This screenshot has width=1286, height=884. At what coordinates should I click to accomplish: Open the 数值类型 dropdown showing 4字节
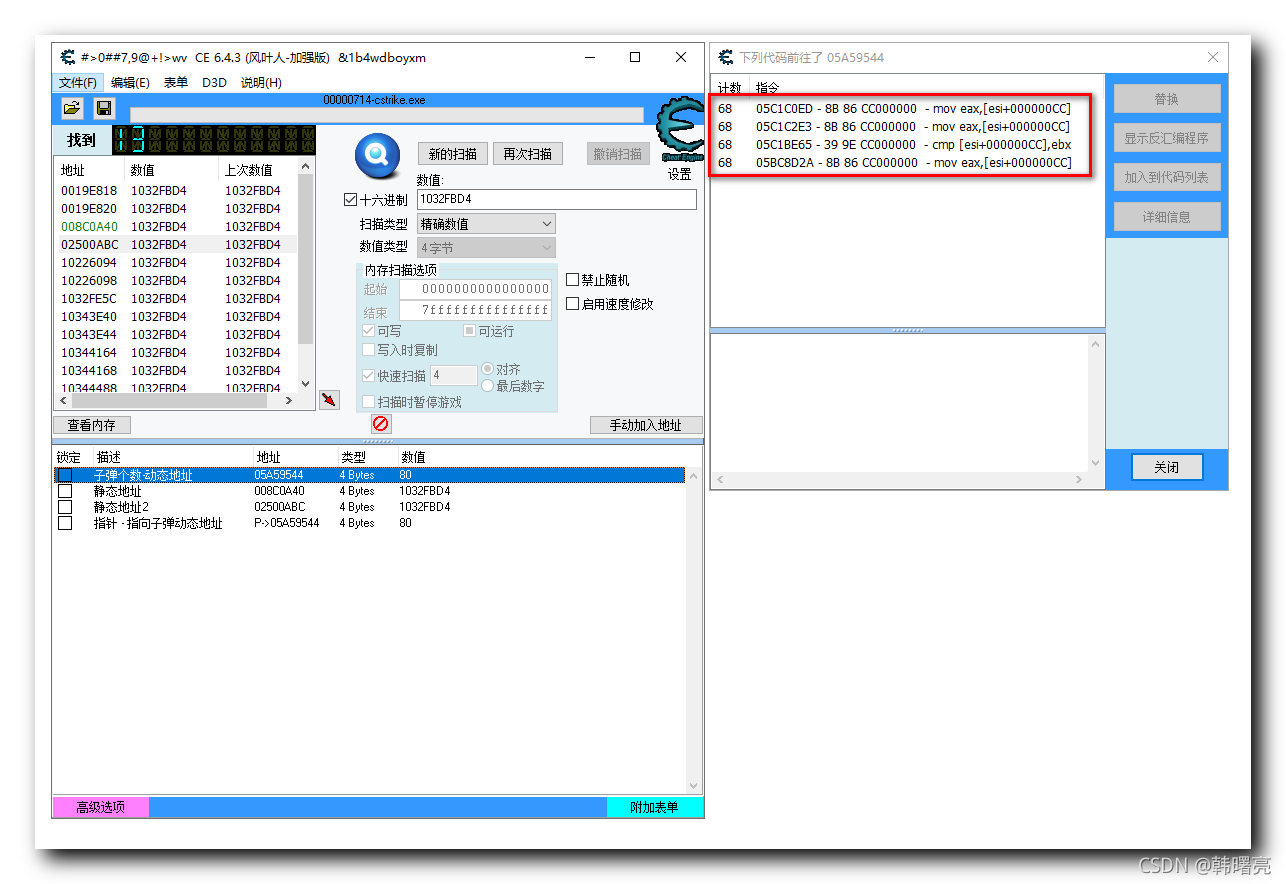pos(486,248)
